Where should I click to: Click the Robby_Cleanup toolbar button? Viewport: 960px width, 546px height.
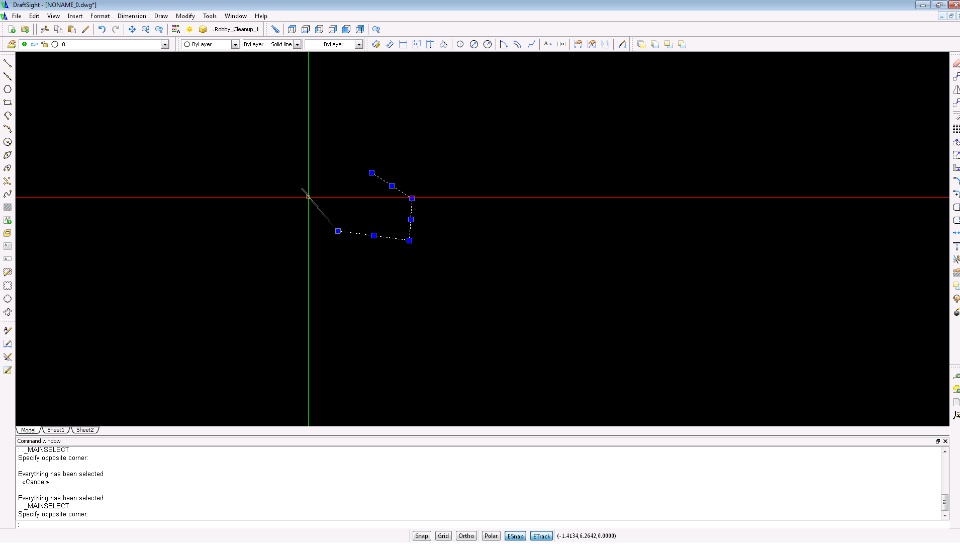(236, 29)
